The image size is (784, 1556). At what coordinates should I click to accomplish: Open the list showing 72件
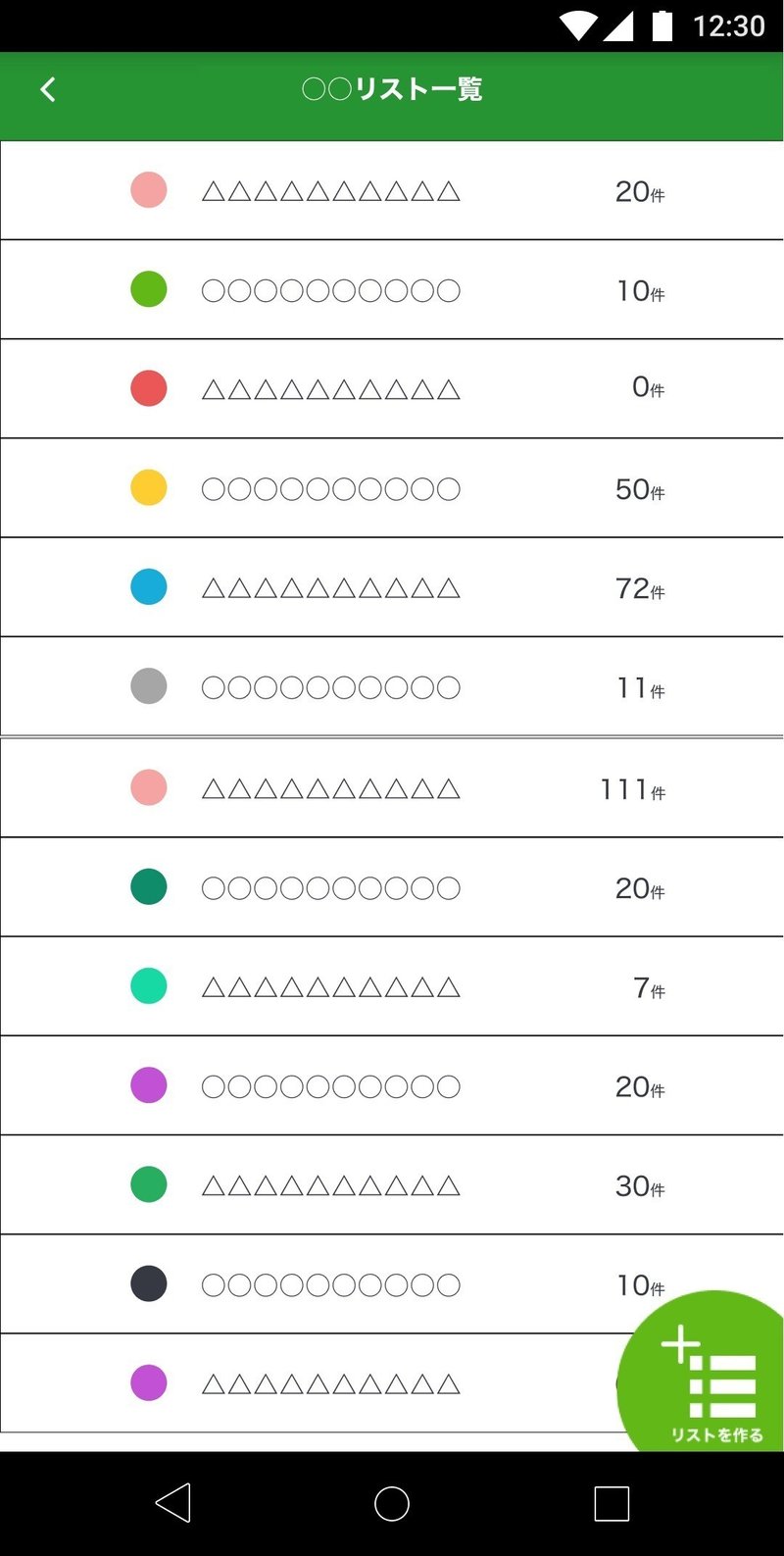tap(392, 587)
